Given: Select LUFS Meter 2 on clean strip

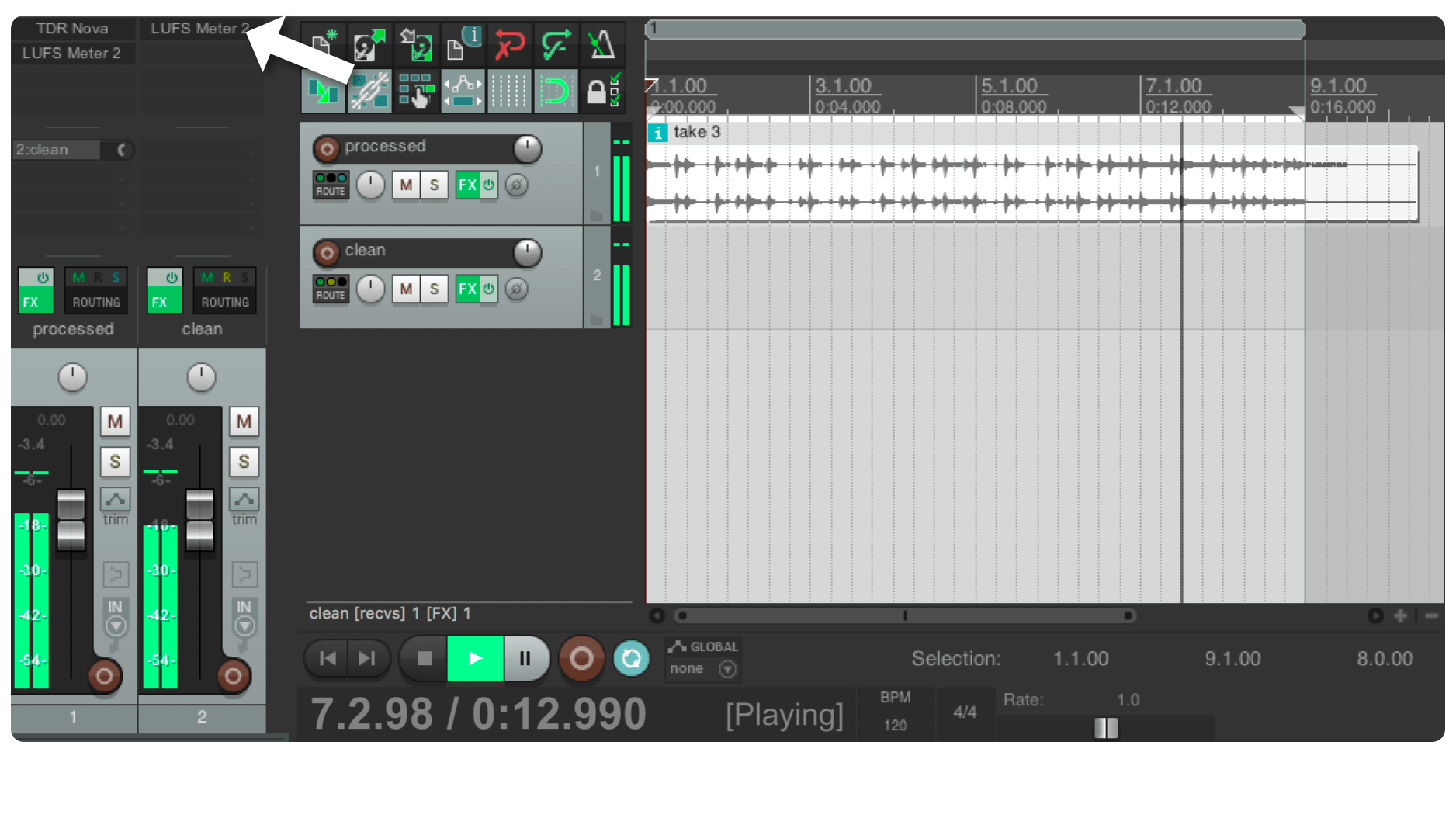Looking at the screenshot, I should pyautogui.click(x=200, y=28).
